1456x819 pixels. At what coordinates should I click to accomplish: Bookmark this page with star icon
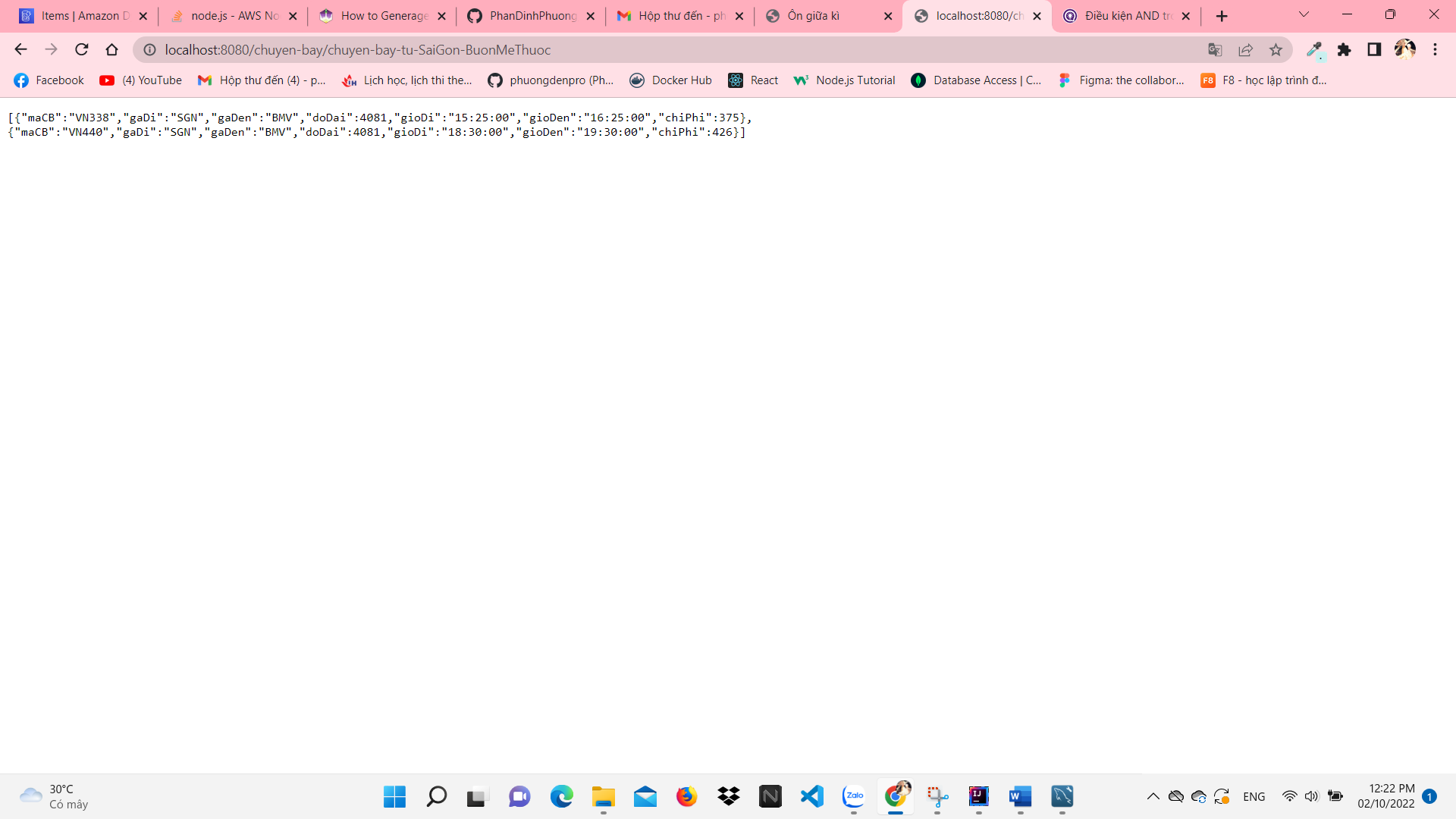1276,50
